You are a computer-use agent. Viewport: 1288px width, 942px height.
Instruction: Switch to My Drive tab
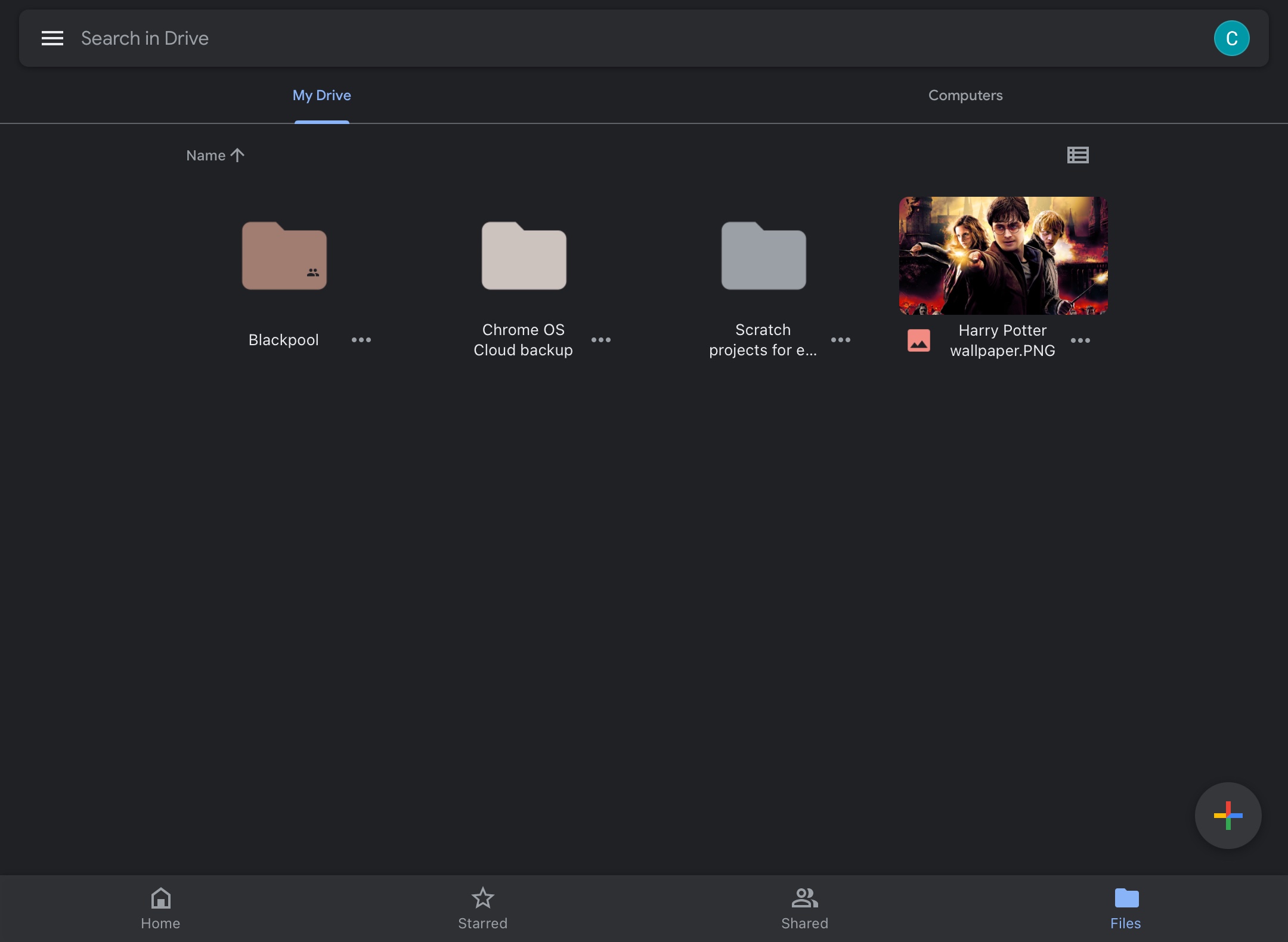322,95
